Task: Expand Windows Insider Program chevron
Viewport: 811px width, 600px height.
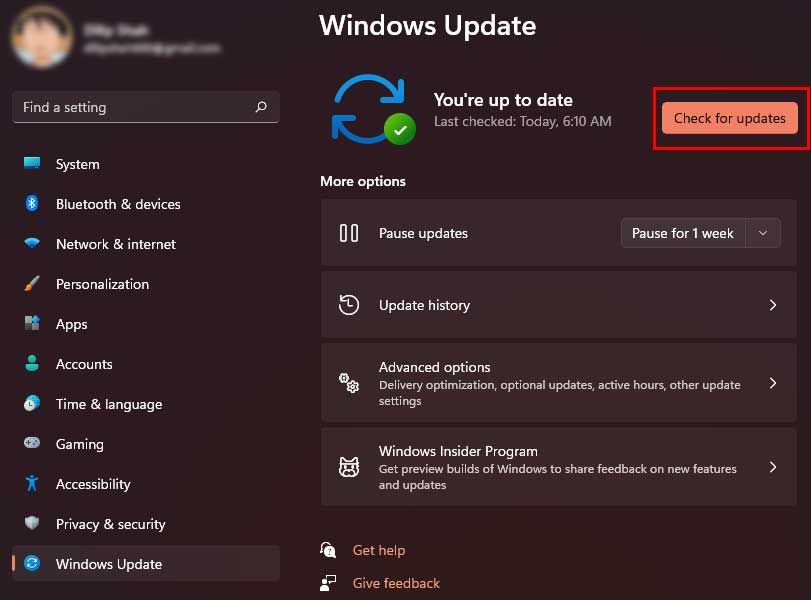Action: (773, 468)
